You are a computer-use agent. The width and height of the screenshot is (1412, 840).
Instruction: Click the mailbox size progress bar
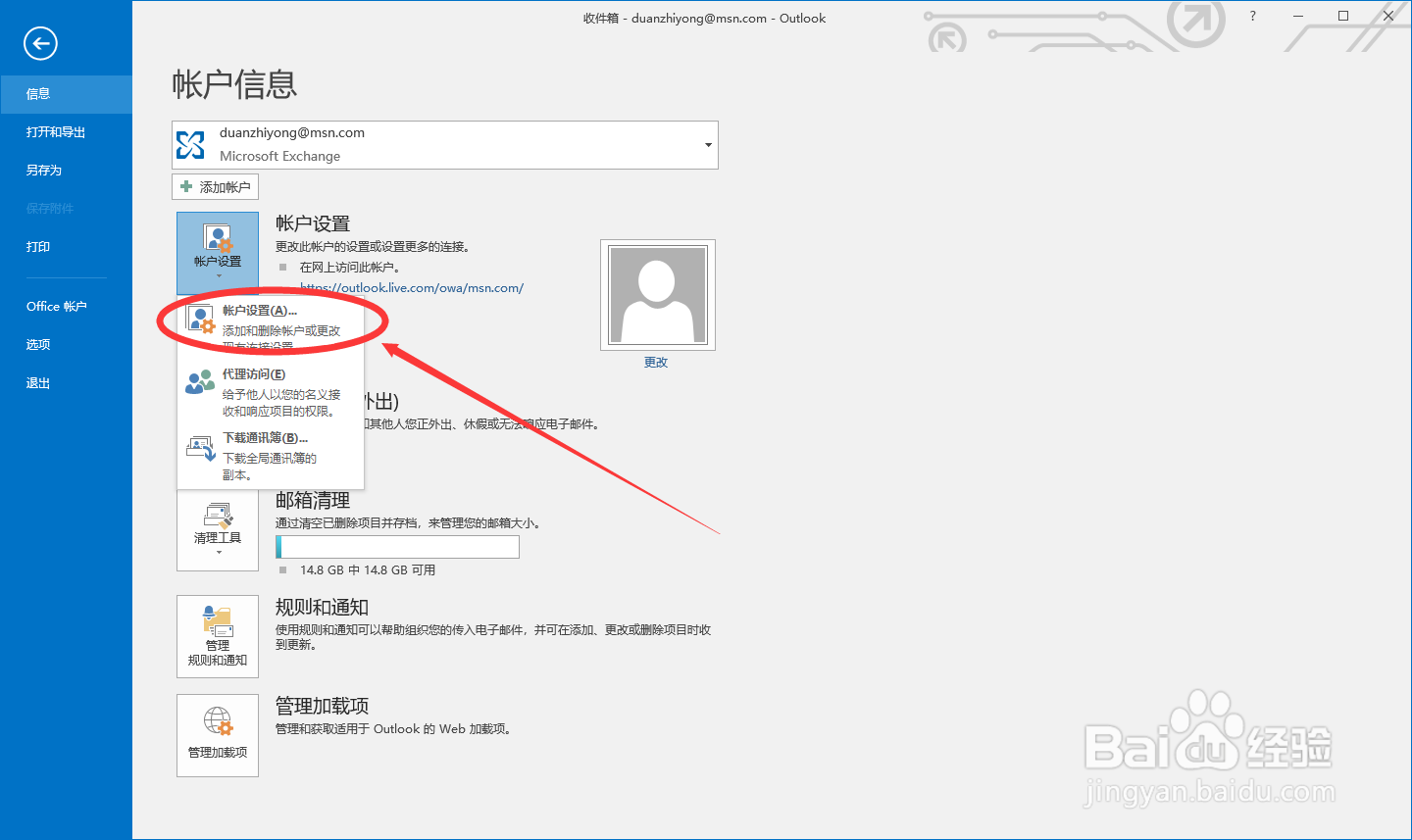pyautogui.click(x=397, y=547)
